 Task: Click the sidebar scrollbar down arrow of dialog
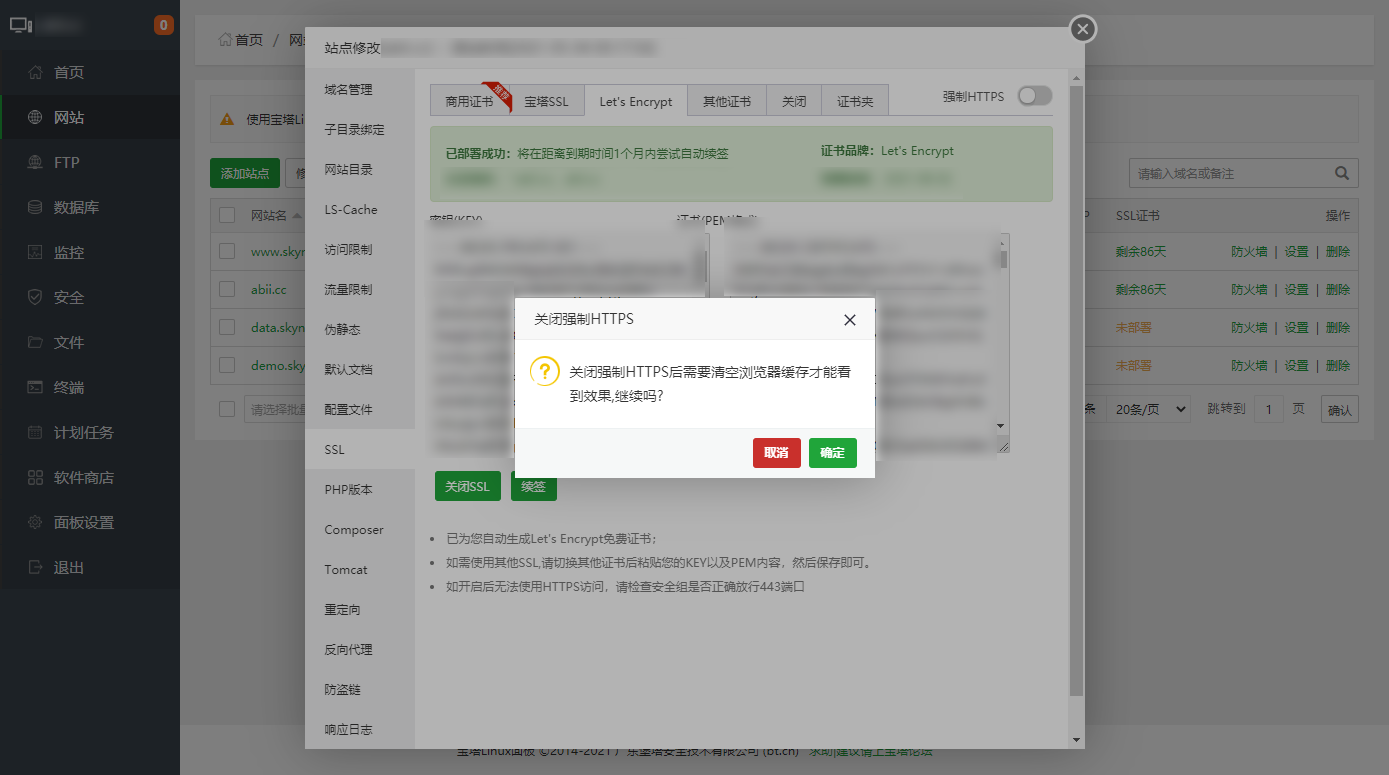[x=1076, y=740]
